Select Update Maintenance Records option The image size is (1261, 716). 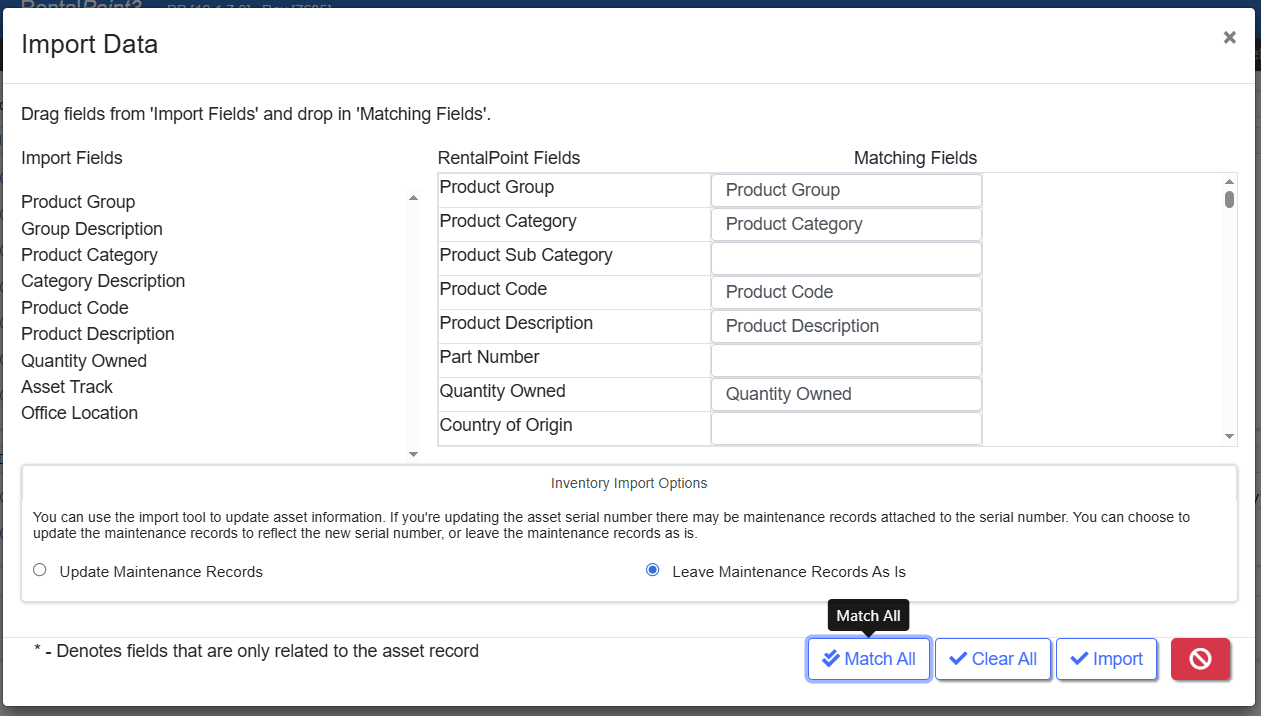coord(40,571)
